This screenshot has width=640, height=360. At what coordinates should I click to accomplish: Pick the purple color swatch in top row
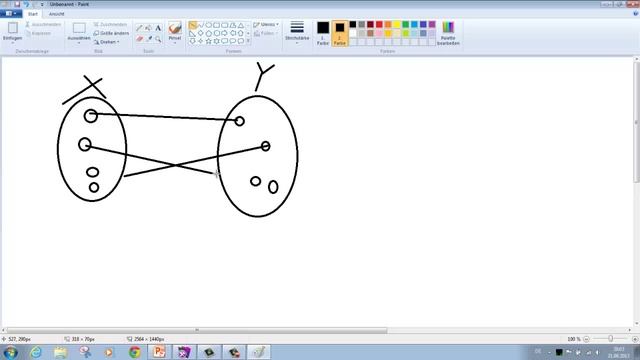[x=432, y=24]
